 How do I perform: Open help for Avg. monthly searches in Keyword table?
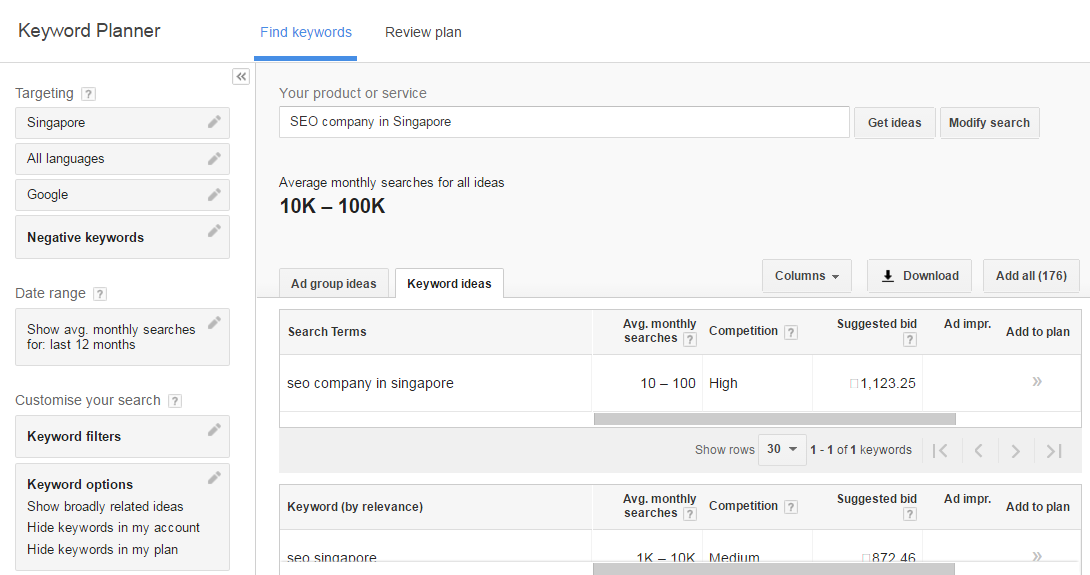pyautogui.click(x=690, y=514)
